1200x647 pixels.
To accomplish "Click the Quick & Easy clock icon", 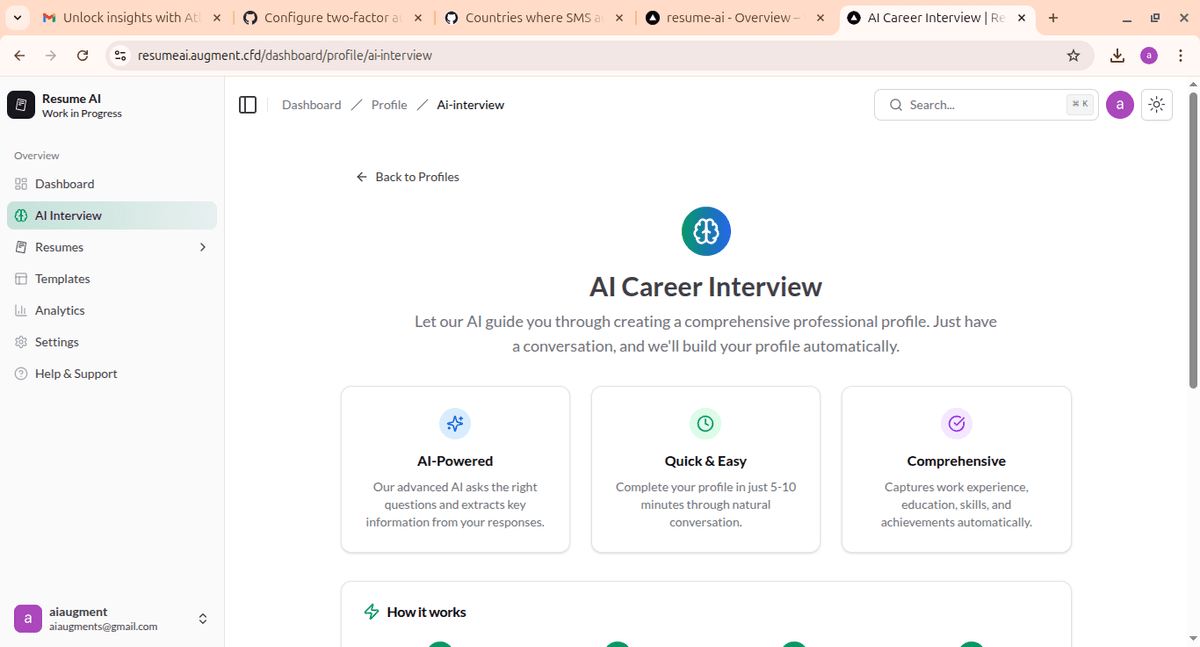I will point(705,424).
